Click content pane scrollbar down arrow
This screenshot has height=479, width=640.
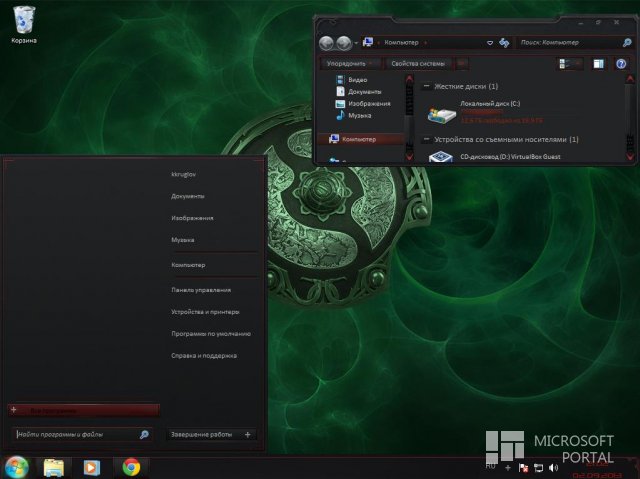[x=630, y=156]
